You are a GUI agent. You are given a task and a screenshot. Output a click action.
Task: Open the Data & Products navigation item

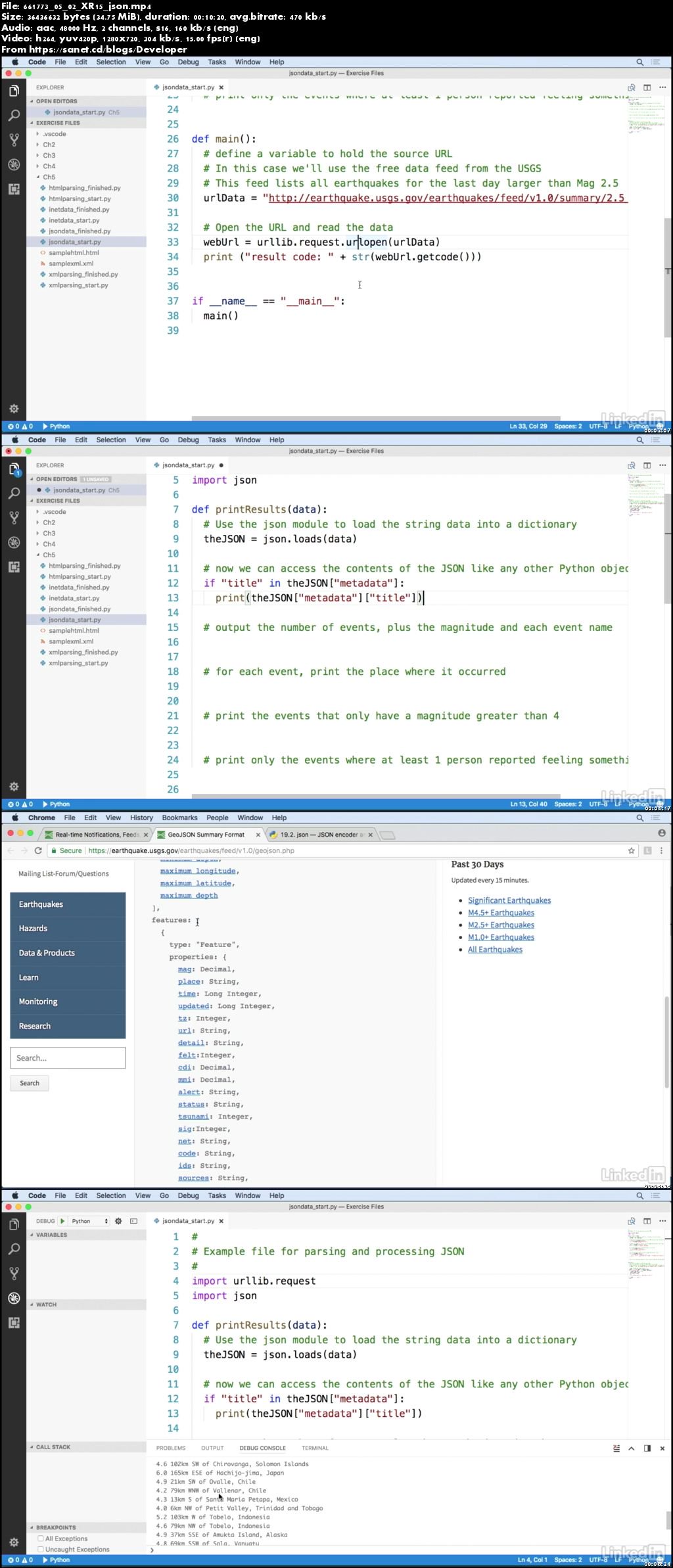tap(68, 953)
